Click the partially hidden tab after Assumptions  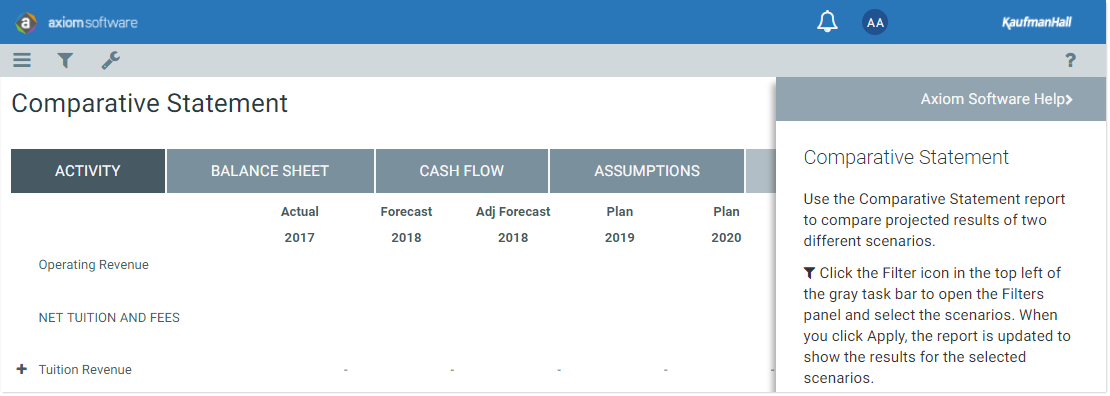pos(760,171)
